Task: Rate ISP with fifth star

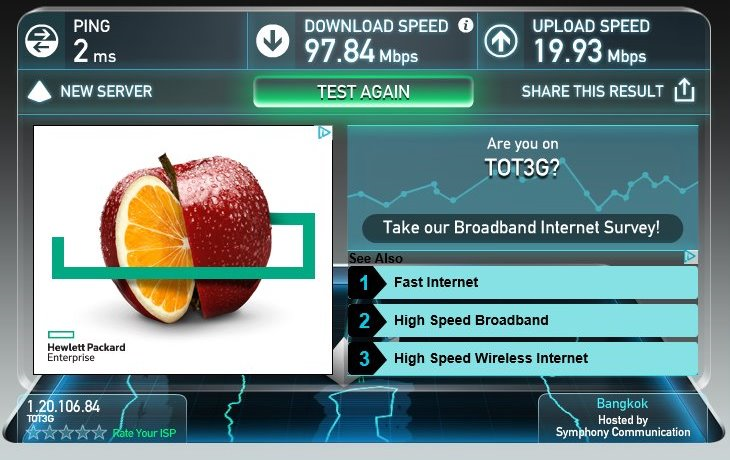Action: coord(99,433)
